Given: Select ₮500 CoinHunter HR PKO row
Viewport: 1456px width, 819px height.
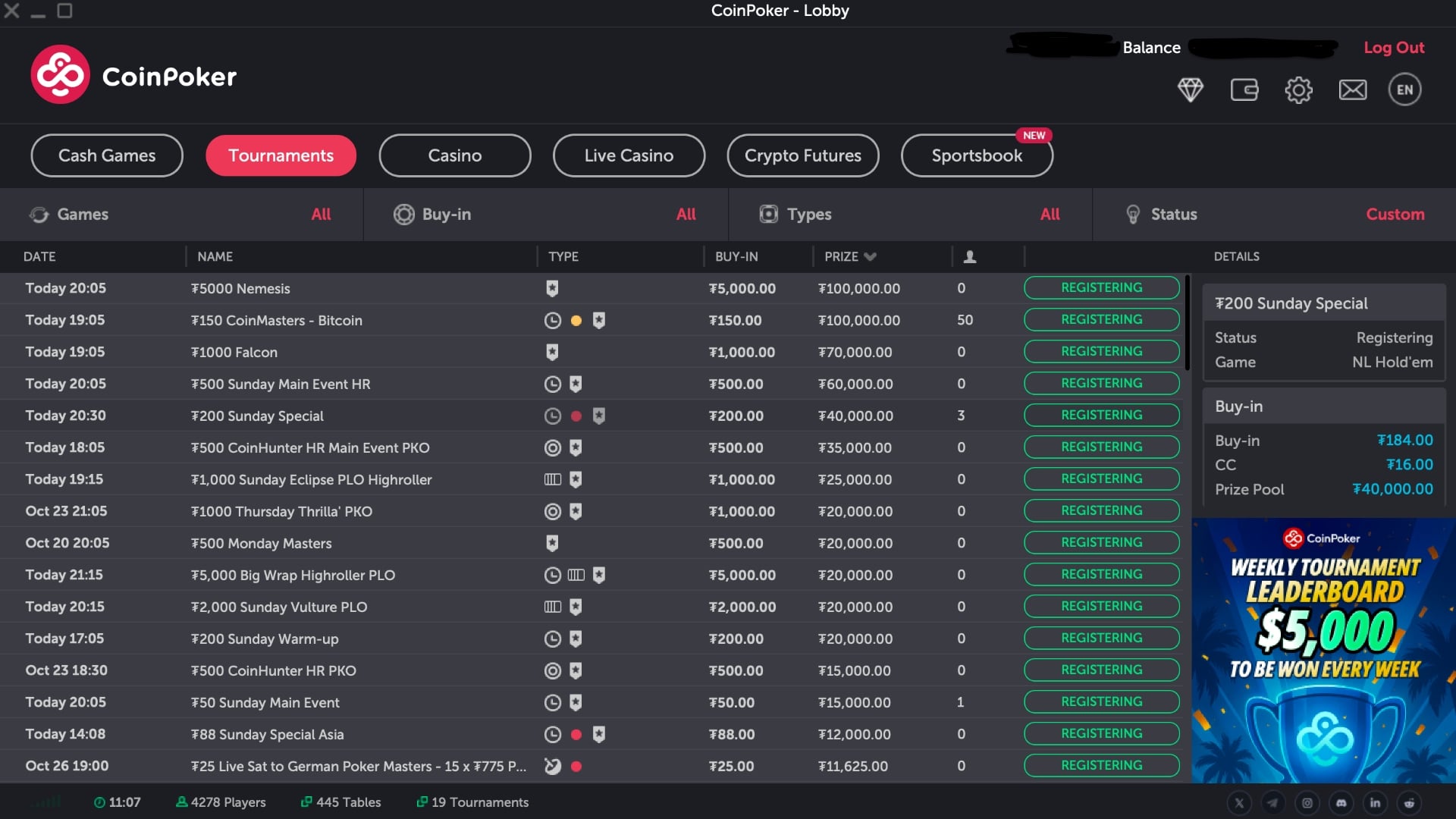Looking at the screenshot, I should [x=591, y=670].
